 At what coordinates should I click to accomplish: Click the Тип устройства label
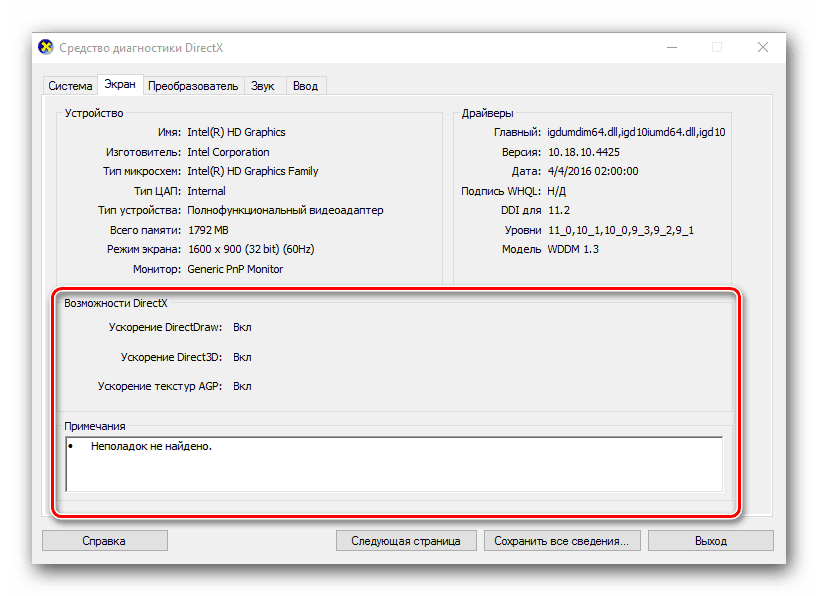click(140, 210)
